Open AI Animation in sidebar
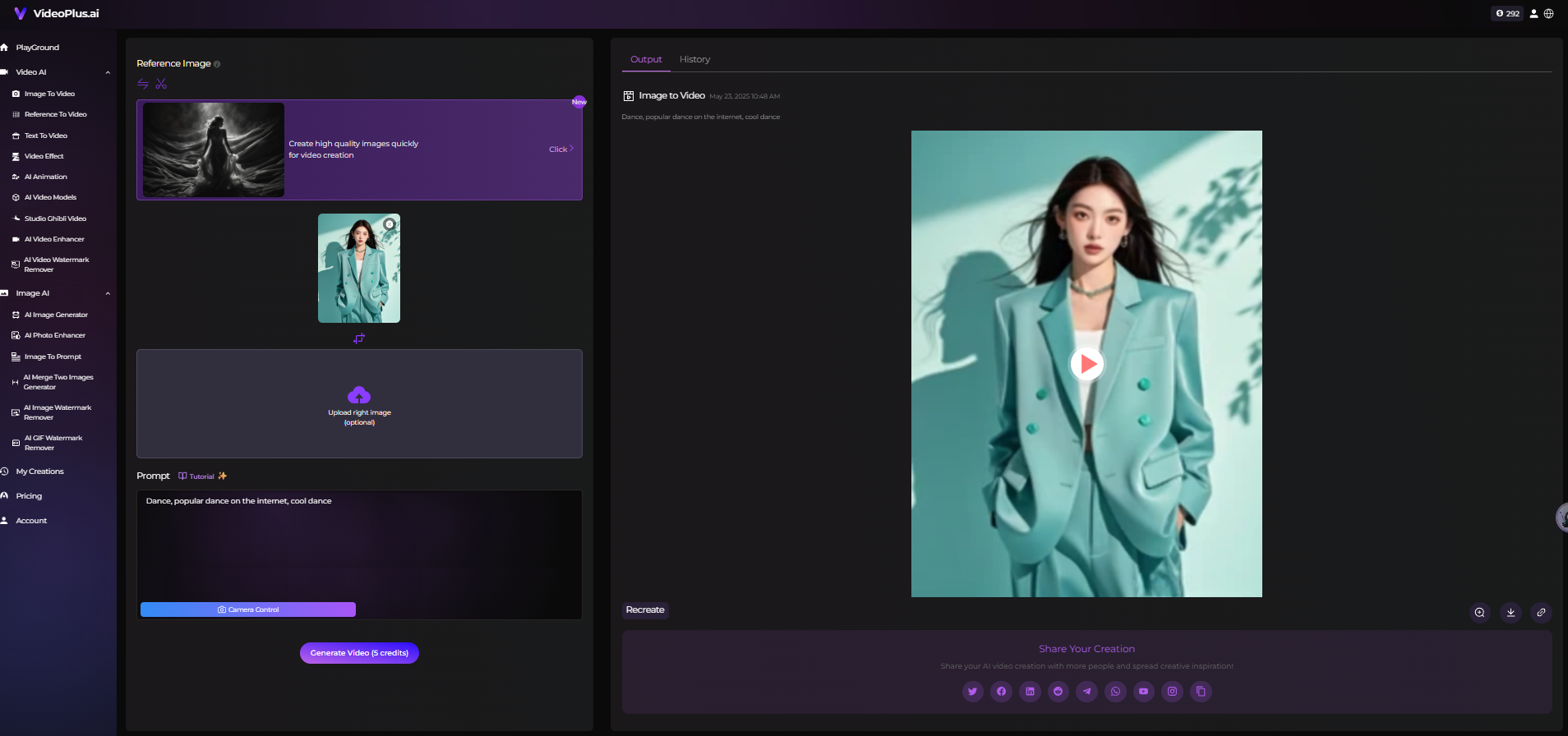The image size is (1568, 736). (x=46, y=177)
